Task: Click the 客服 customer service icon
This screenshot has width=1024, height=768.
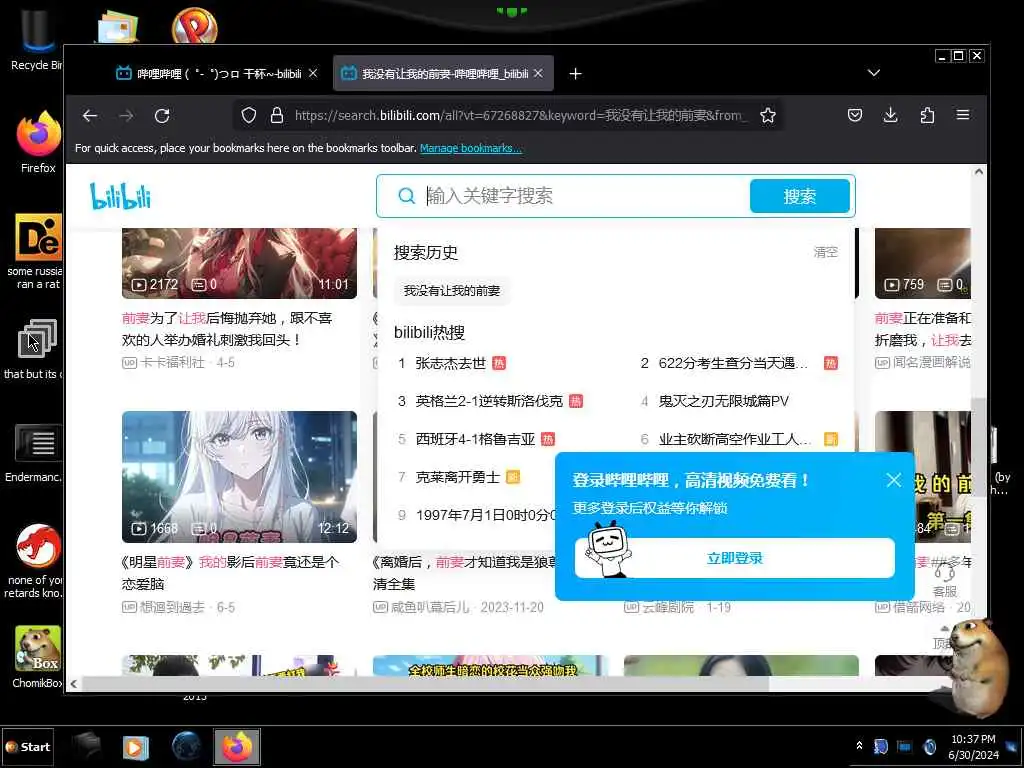Action: [x=944, y=580]
